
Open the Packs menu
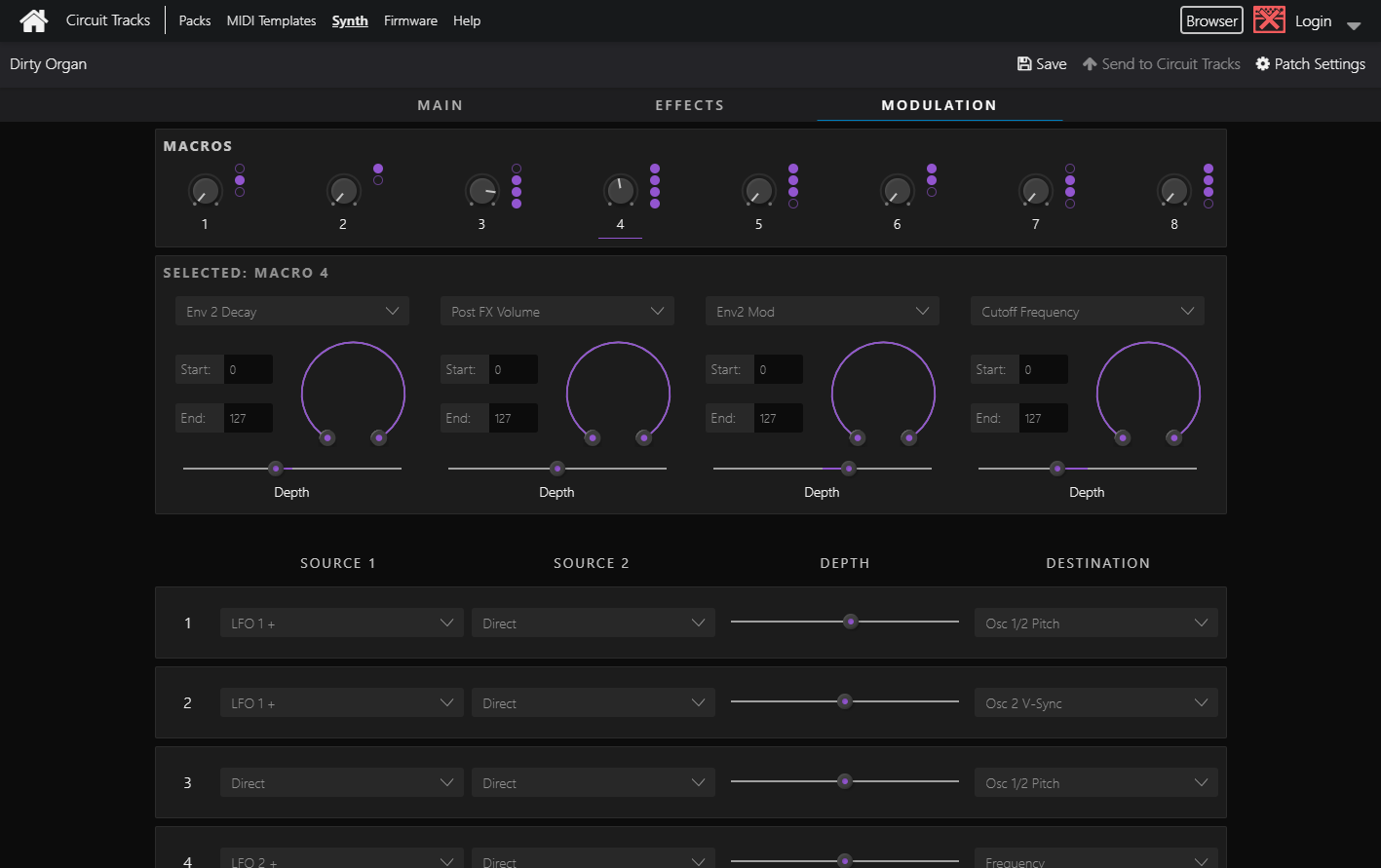point(194,19)
